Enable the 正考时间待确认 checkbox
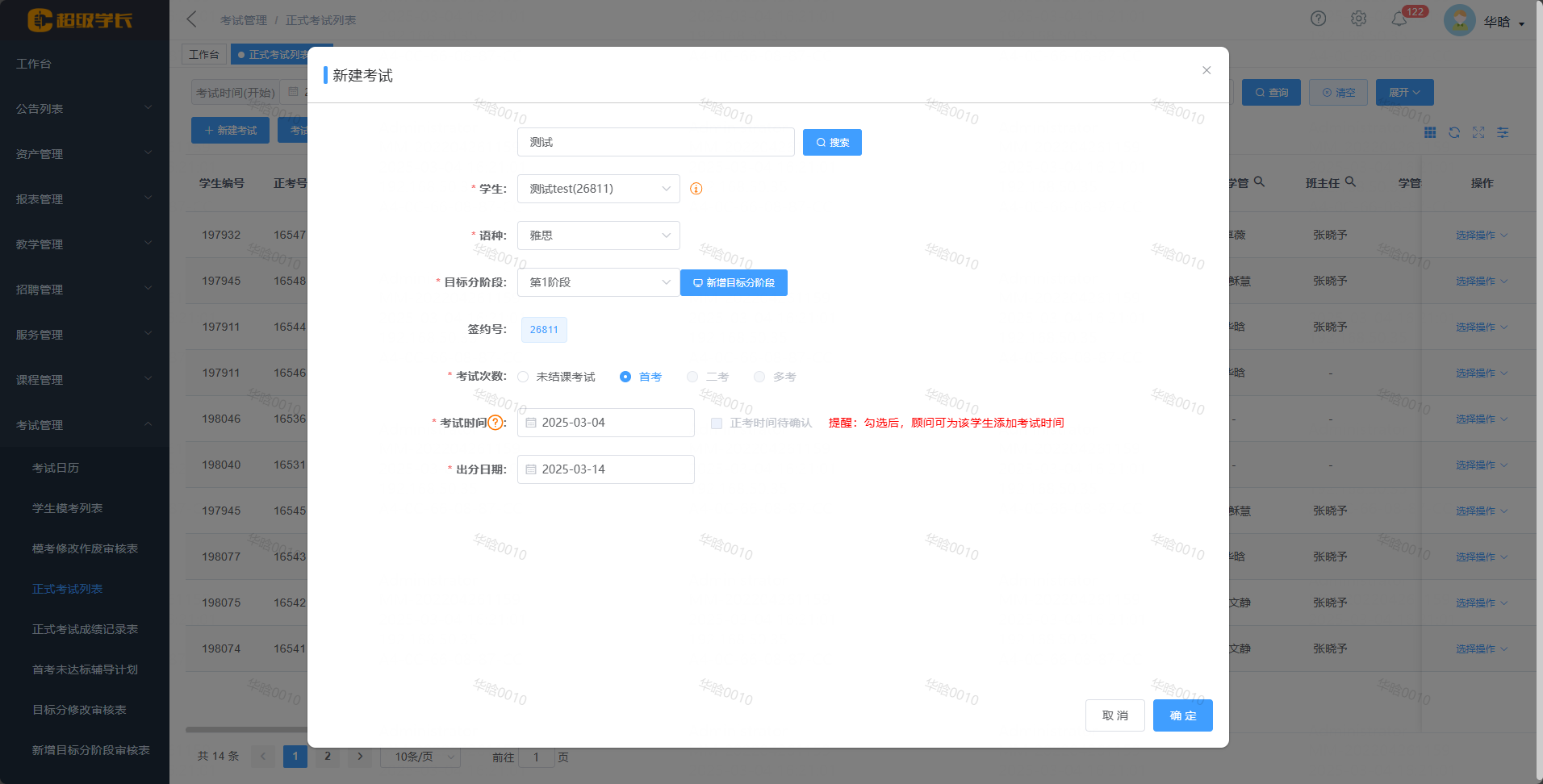 716,423
